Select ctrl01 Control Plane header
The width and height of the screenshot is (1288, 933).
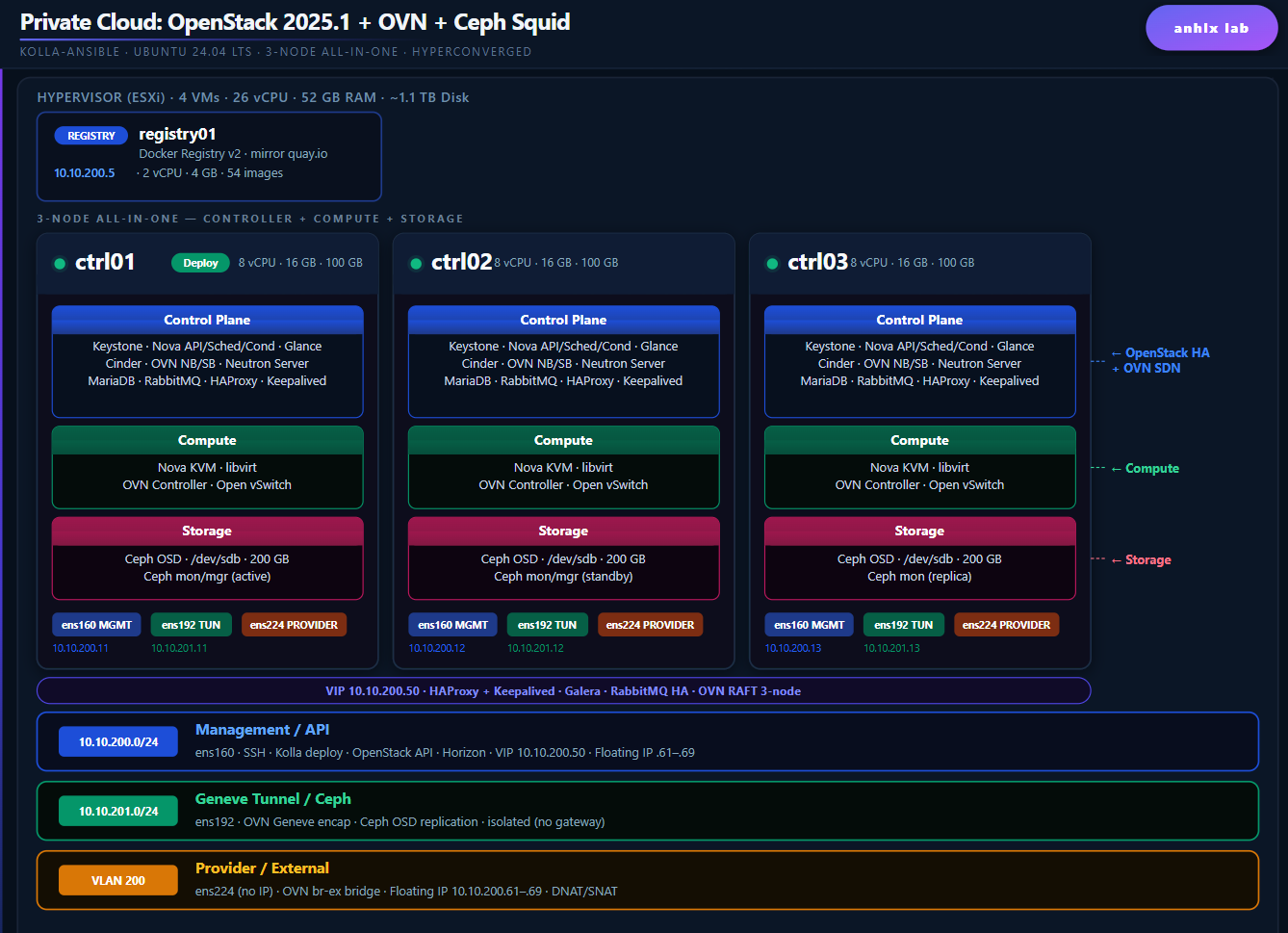click(207, 320)
